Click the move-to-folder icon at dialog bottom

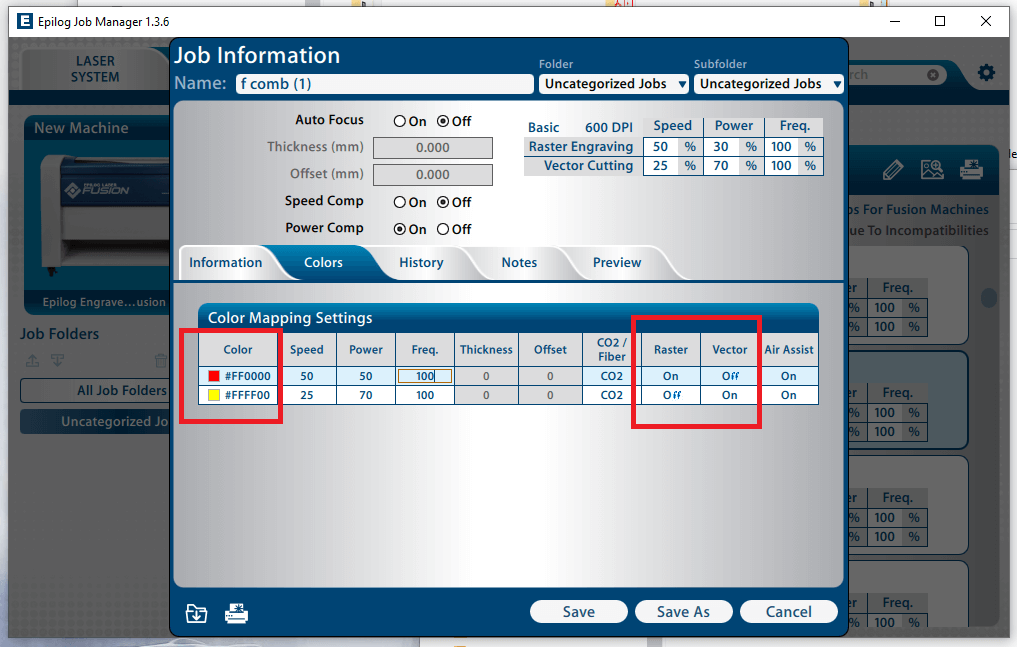click(x=196, y=613)
